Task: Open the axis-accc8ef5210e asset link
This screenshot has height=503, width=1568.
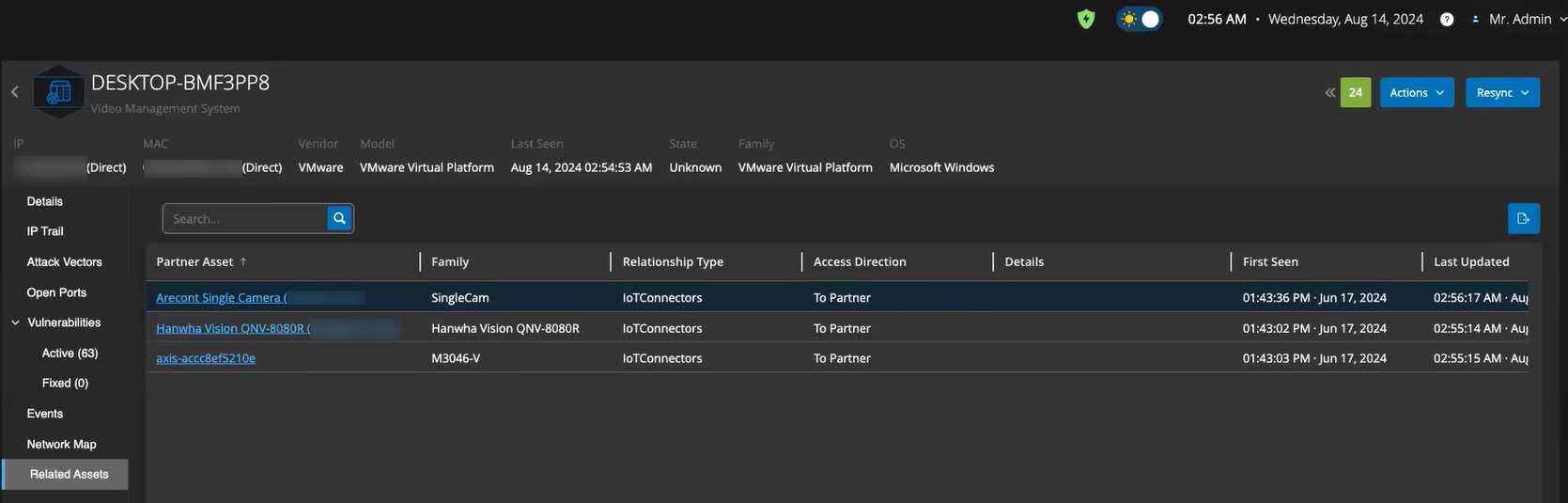Action: click(x=206, y=358)
